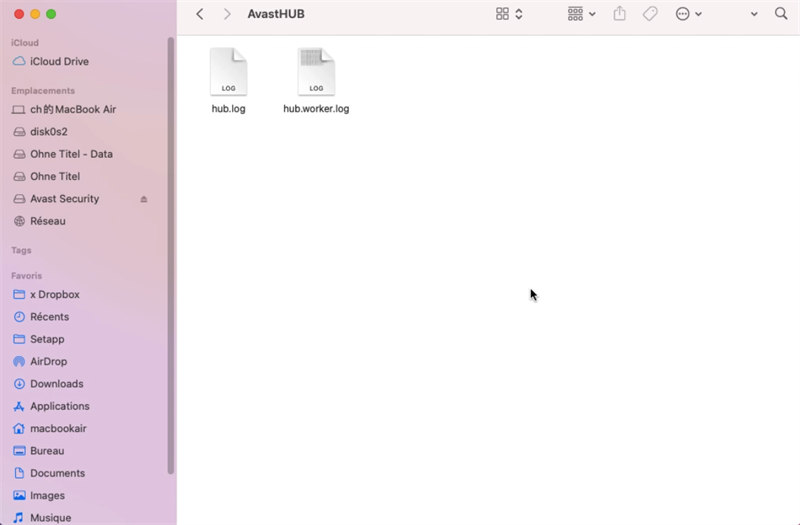The width and height of the screenshot is (800, 525).
Task: Minimize the Finder window
Action: (x=35, y=14)
